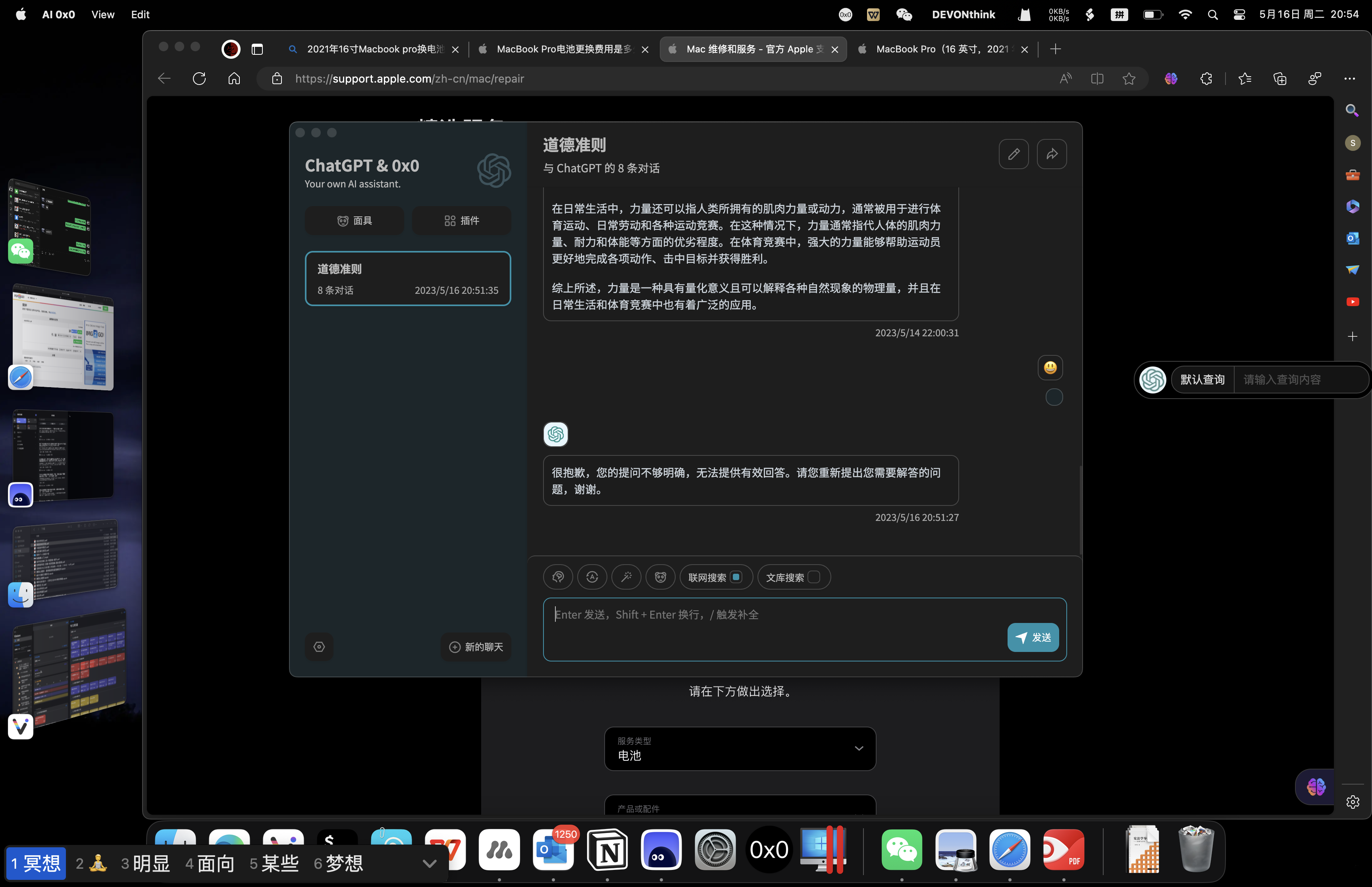
Task: Open the Edit menu in menu bar
Action: tap(139, 14)
